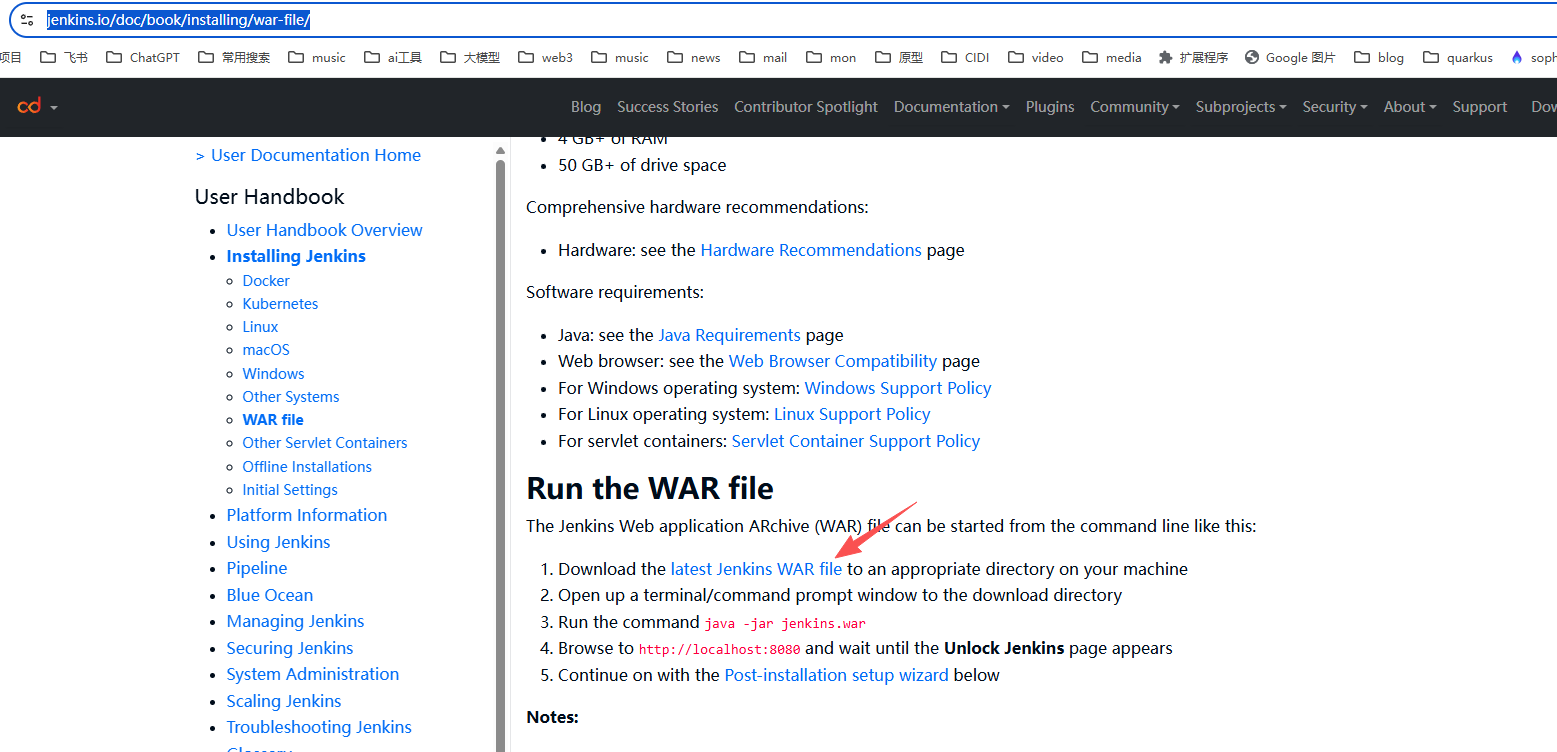
Task: Expand the Security dropdown menu
Action: pos(1334,107)
